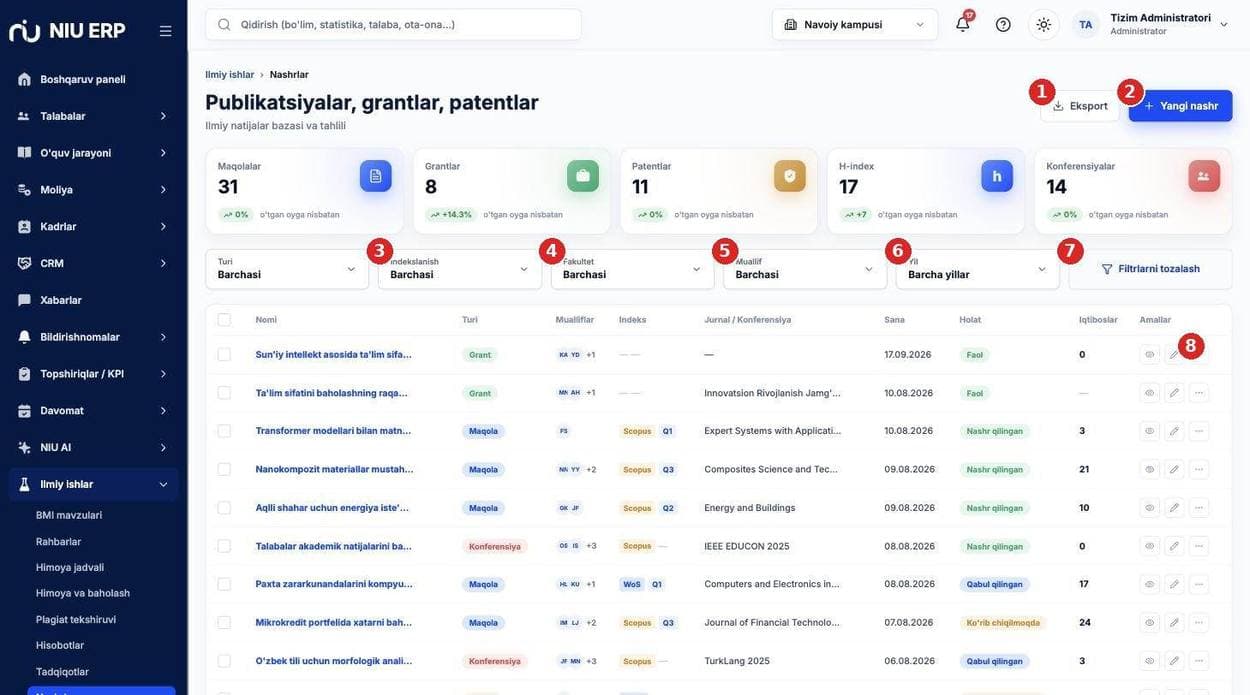Click the Nomi column header
The height and width of the screenshot is (695, 1250).
tap(266, 320)
